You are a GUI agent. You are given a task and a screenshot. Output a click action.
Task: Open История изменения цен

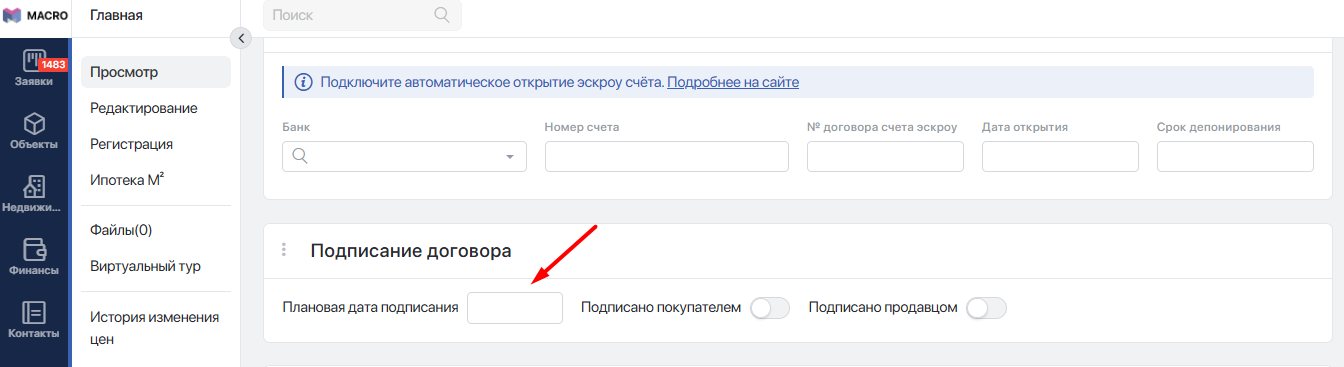point(154,328)
